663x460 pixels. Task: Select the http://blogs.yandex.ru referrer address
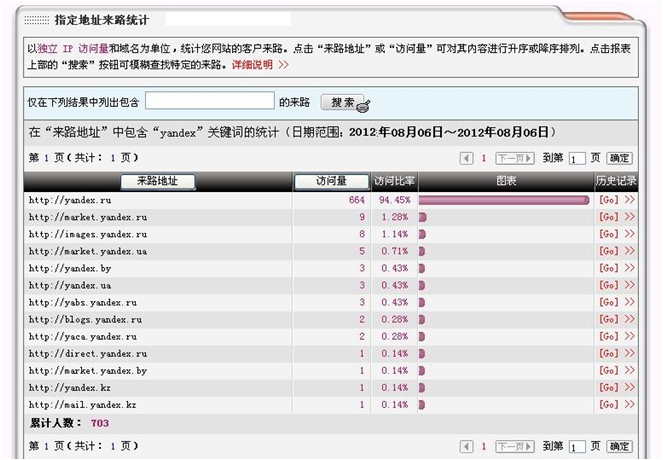85,320
